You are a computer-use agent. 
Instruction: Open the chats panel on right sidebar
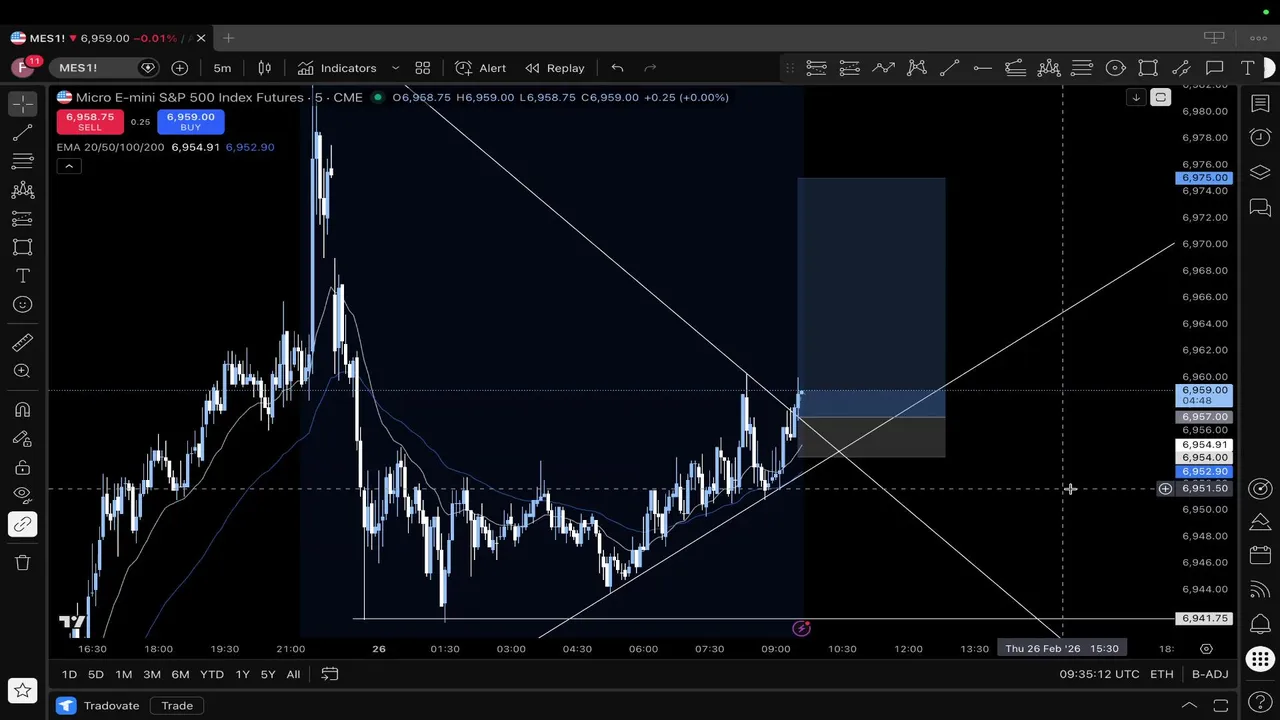coord(1260,207)
